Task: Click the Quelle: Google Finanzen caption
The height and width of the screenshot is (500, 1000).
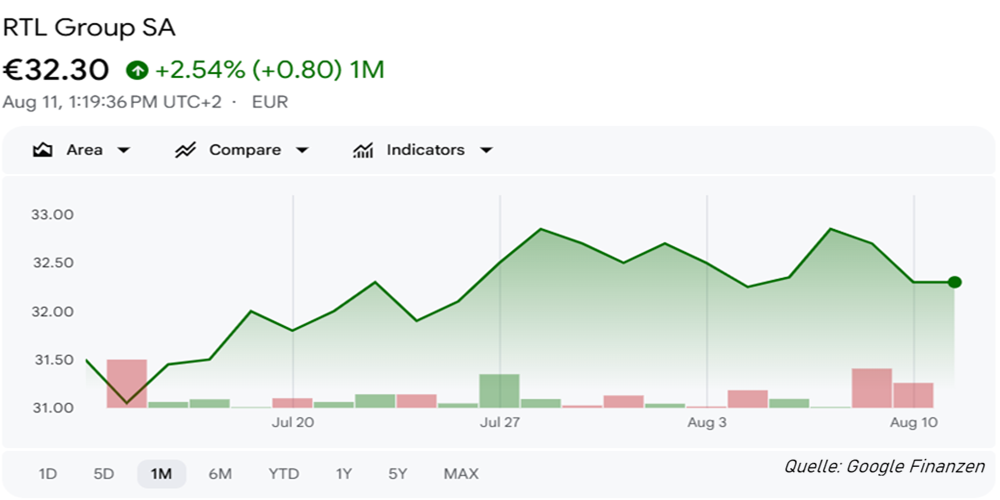Action: pos(885,466)
